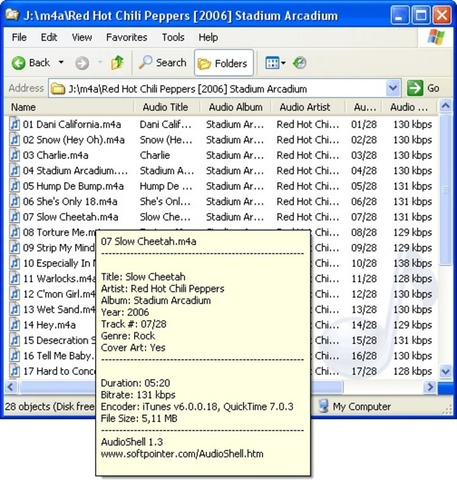Click the My Computer status bar icon
This screenshot has width=457, height=480.
[x=323, y=406]
